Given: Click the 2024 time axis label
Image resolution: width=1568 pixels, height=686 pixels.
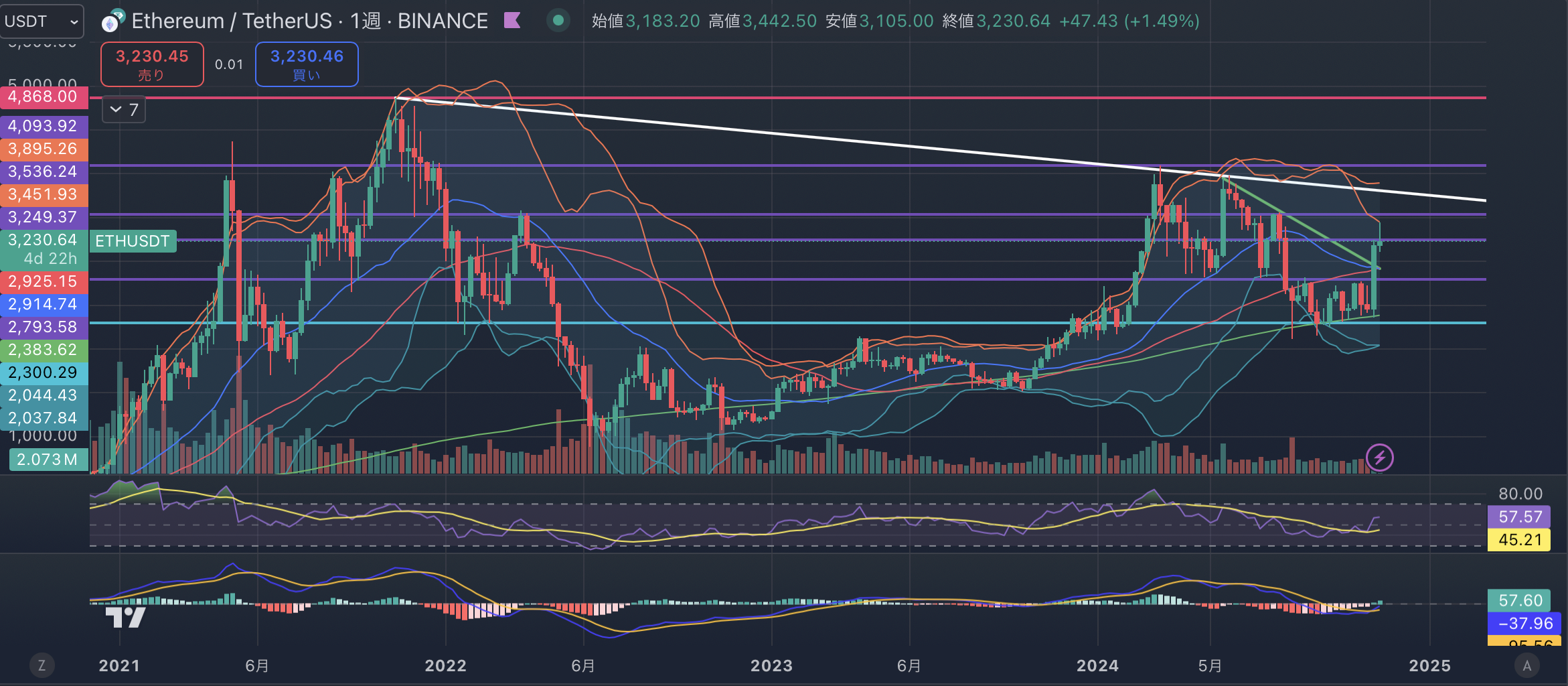Looking at the screenshot, I should 1097,666.
